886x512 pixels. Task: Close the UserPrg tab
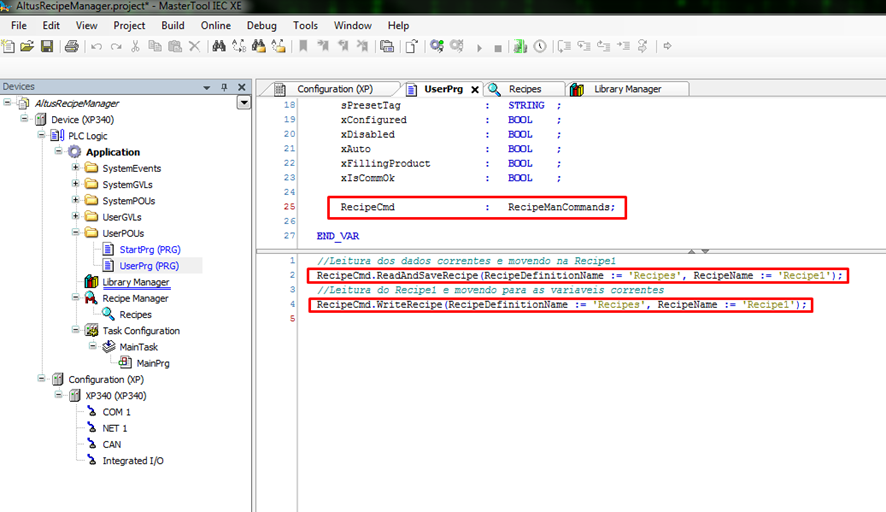(475, 89)
